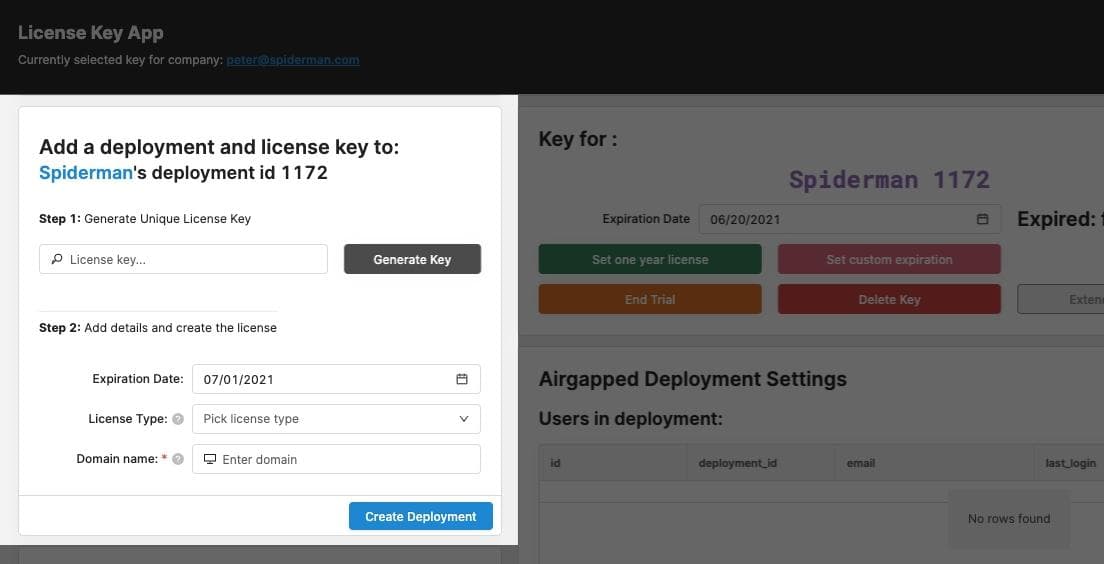Screen dimensions: 1104x564
Task: Click the help icon beside License Type
Action: 178,419
